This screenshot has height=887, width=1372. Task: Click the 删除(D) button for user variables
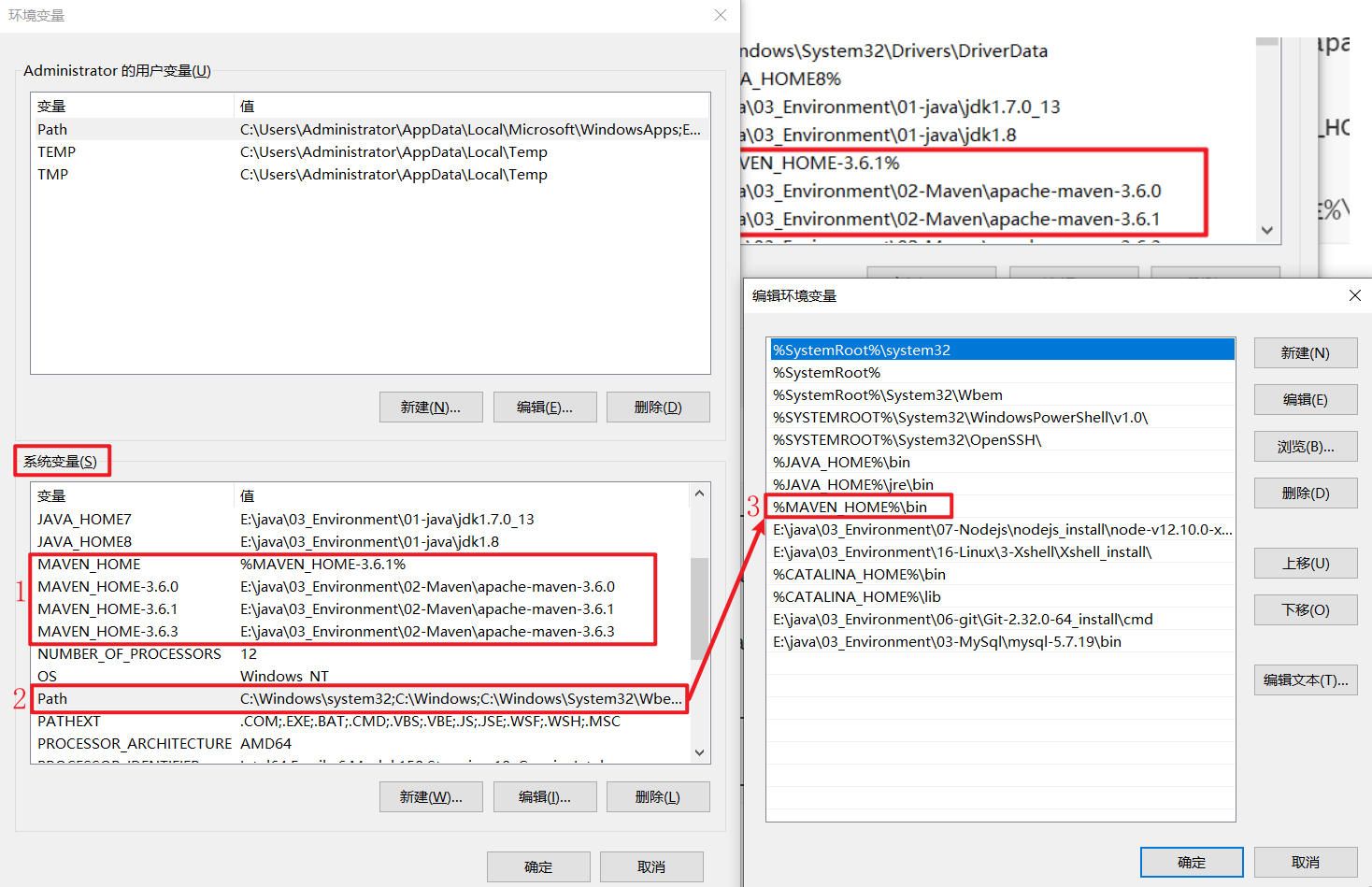[x=658, y=407]
